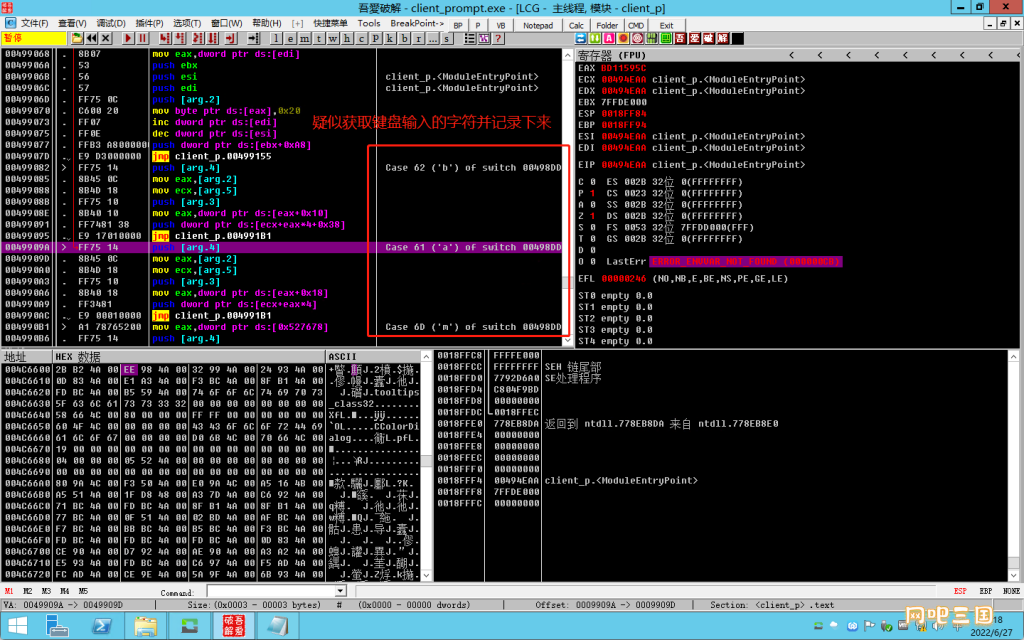The width and height of the screenshot is (1024, 640).
Task: Open PowerShell from the taskbar
Action: [x=101, y=626]
